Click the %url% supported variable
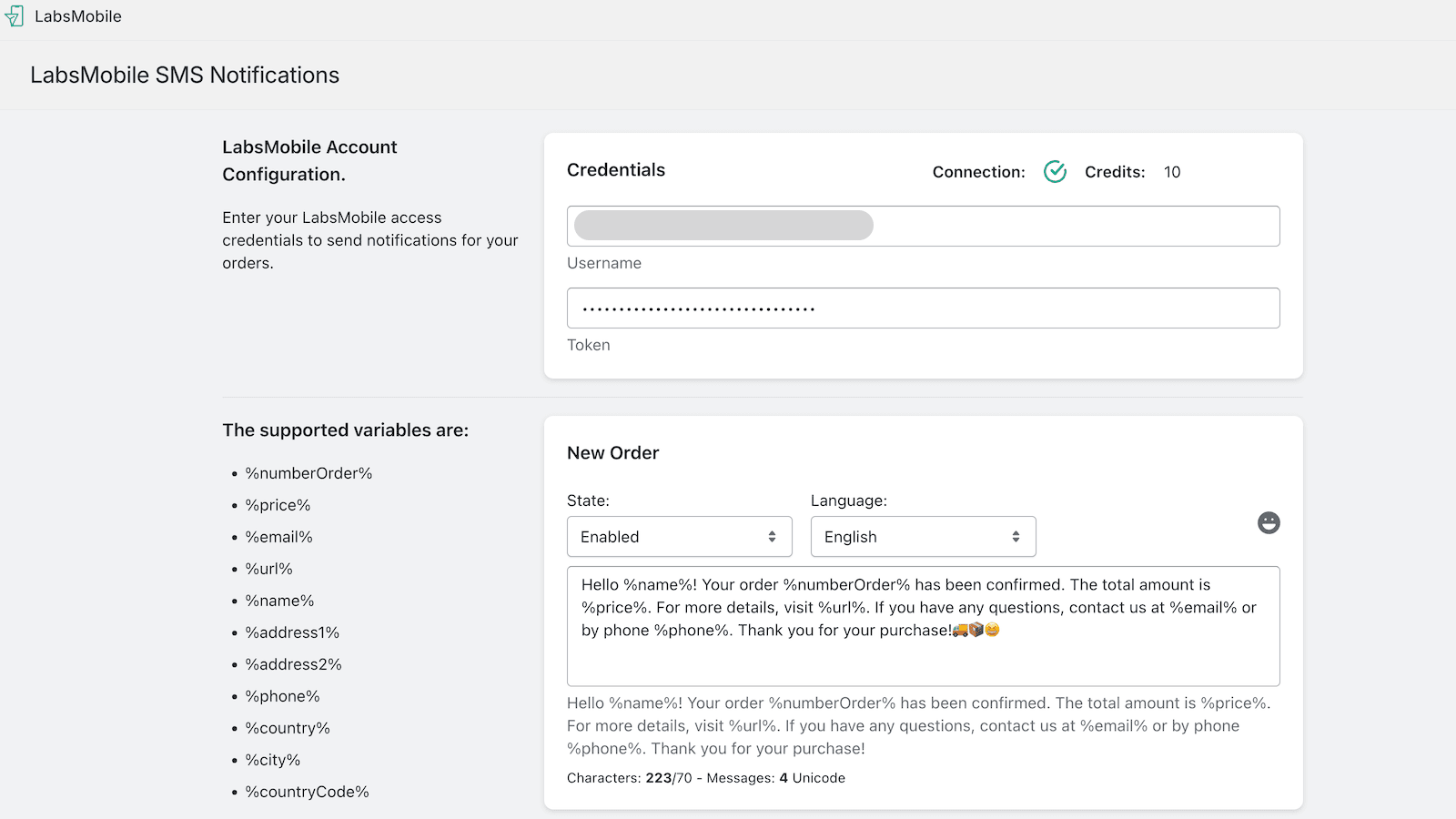 268,569
